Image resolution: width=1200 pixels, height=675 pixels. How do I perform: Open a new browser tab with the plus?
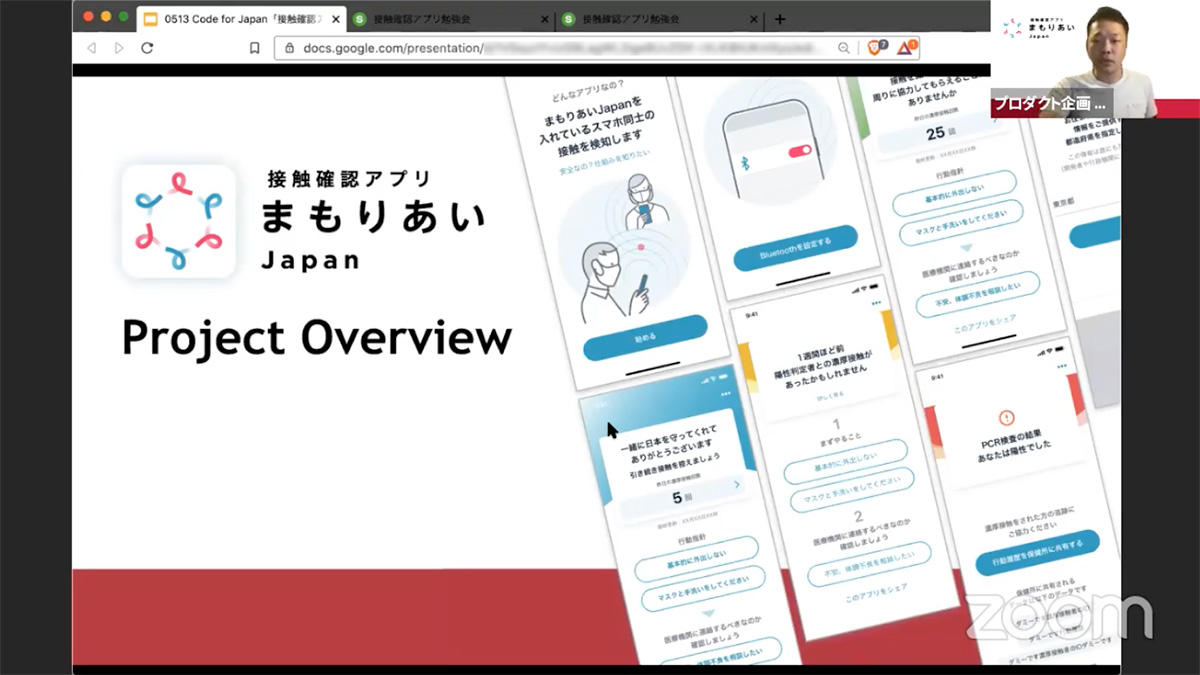780,18
